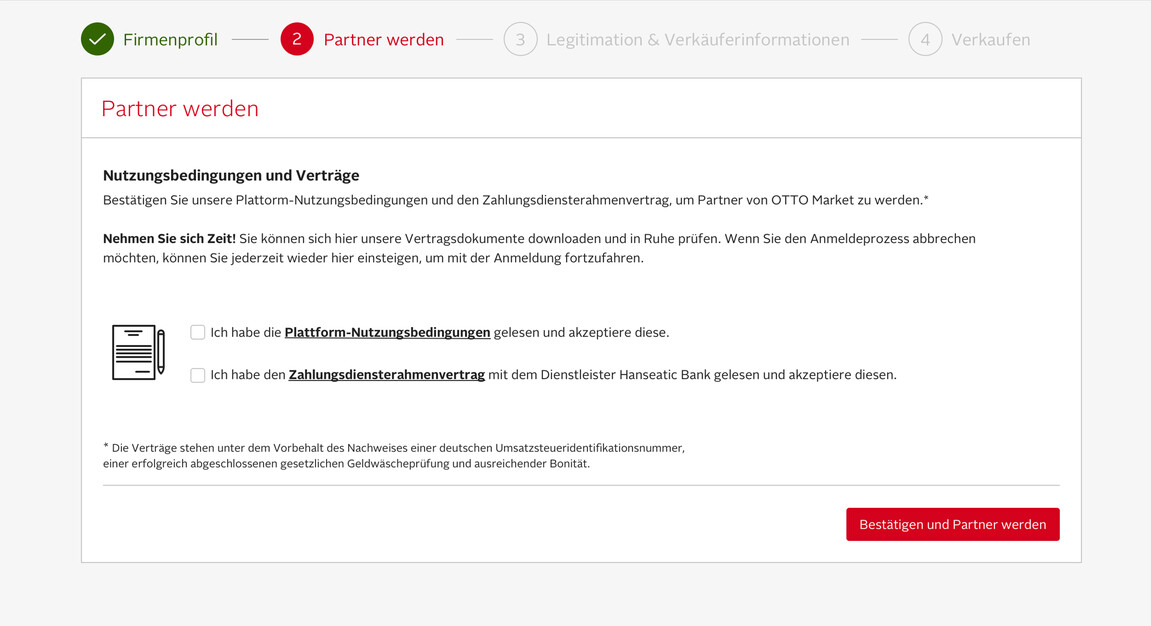
Task: Click the gray circle numbered 4
Action: [925, 39]
